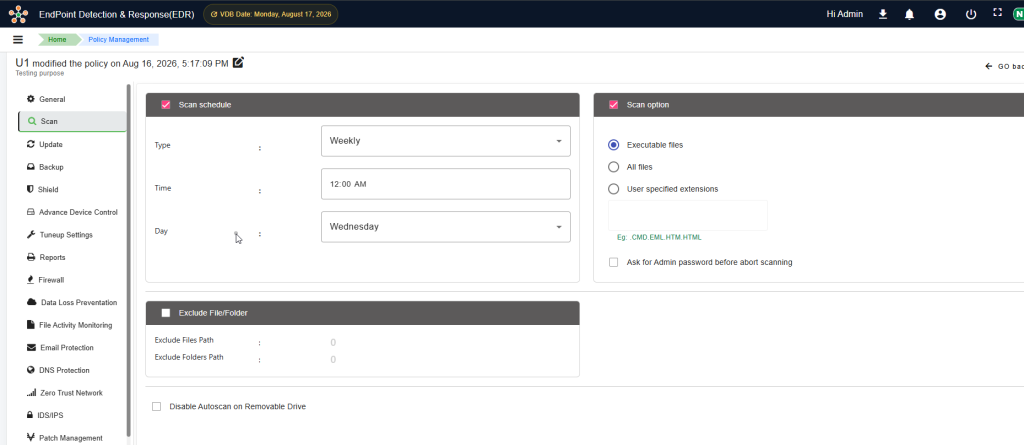Click the Zero Trust Network signal icon
Image resolution: width=1024 pixels, height=445 pixels.
tap(31, 393)
